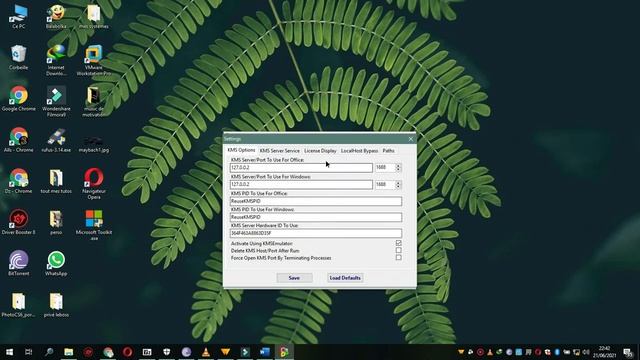The width and height of the screenshot is (640, 360).
Task: Open VLC media player taskbar icon
Action: (x=206, y=352)
